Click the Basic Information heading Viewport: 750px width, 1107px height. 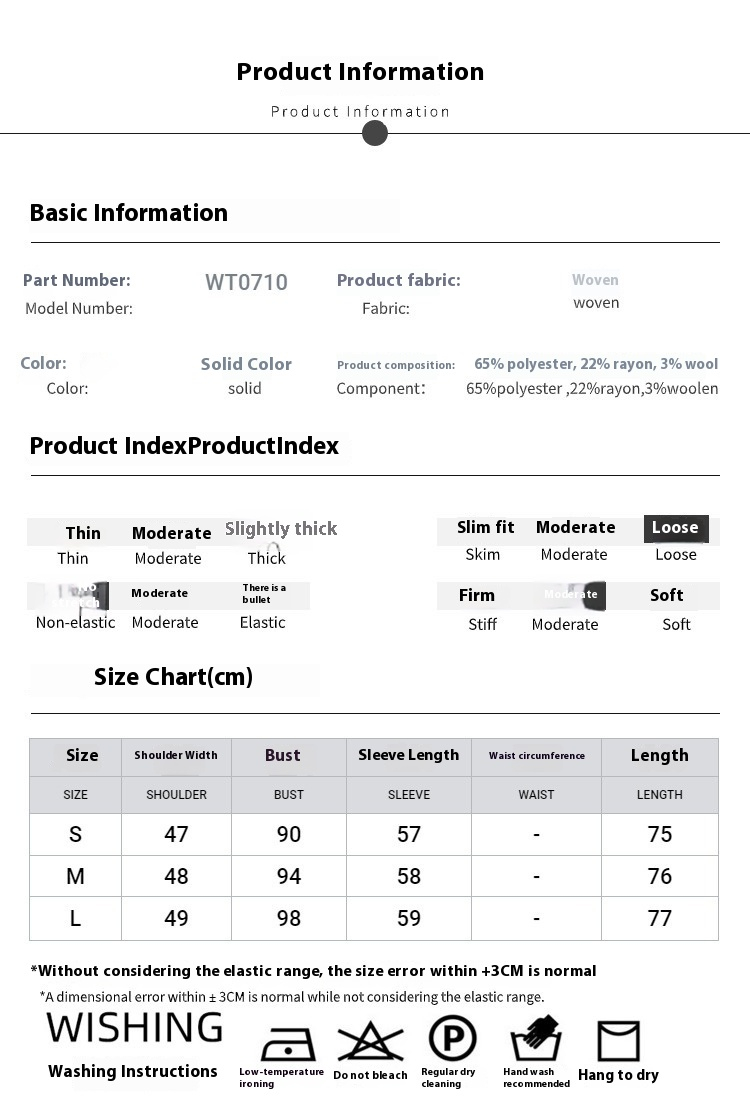pyautogui.click(x=129, y=213)
